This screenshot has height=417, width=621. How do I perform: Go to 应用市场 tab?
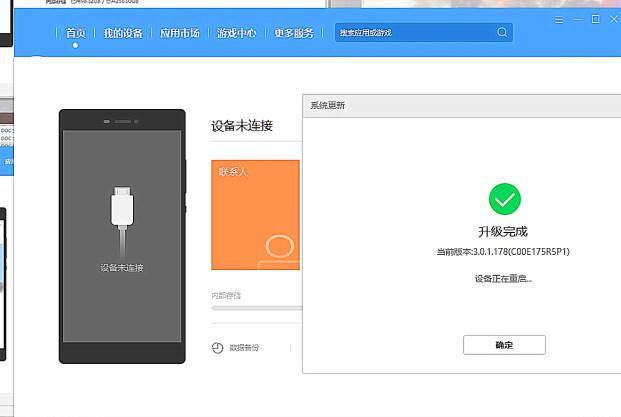tap(179, 33)
